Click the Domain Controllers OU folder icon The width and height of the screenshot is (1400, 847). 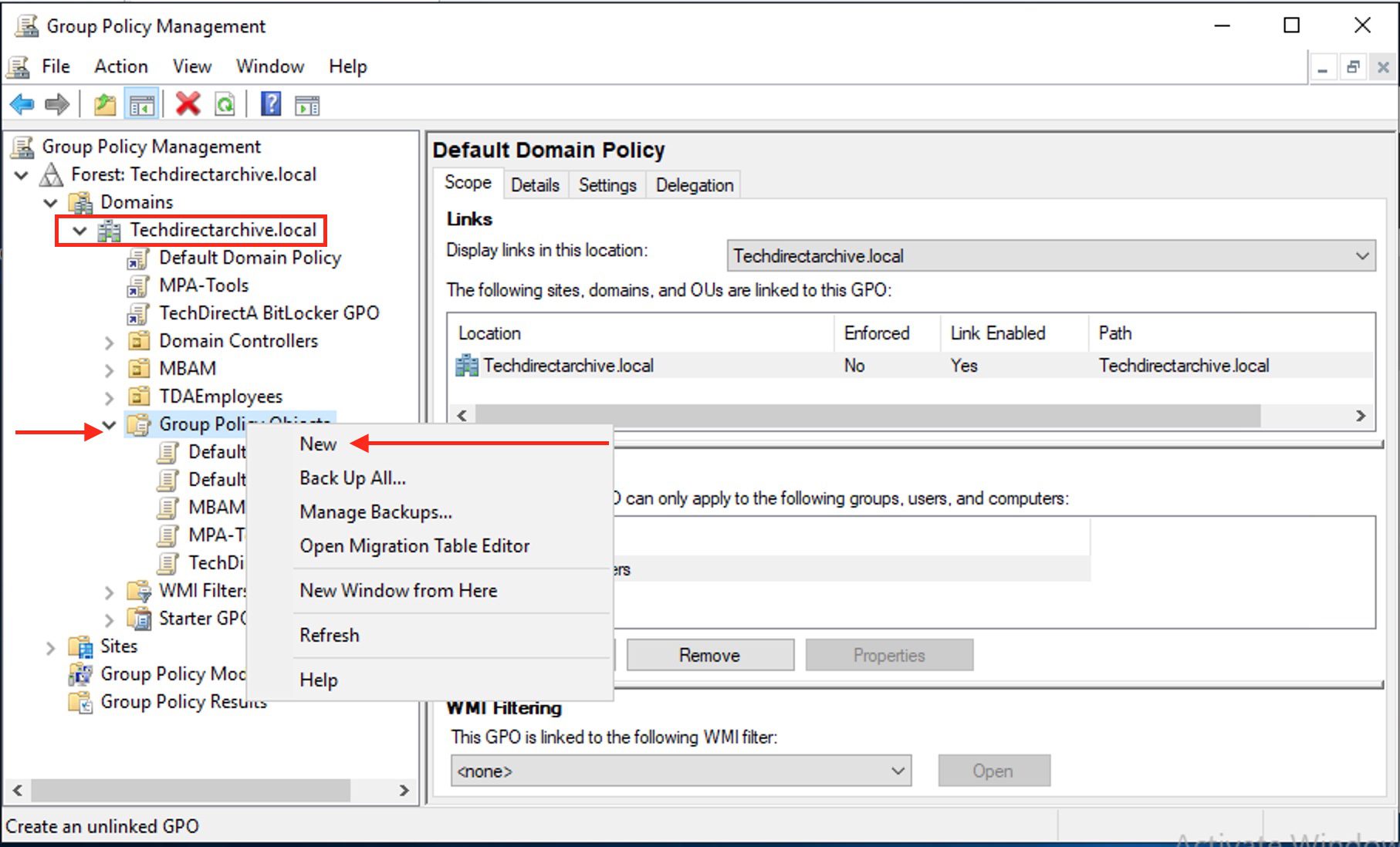(139, 341)
